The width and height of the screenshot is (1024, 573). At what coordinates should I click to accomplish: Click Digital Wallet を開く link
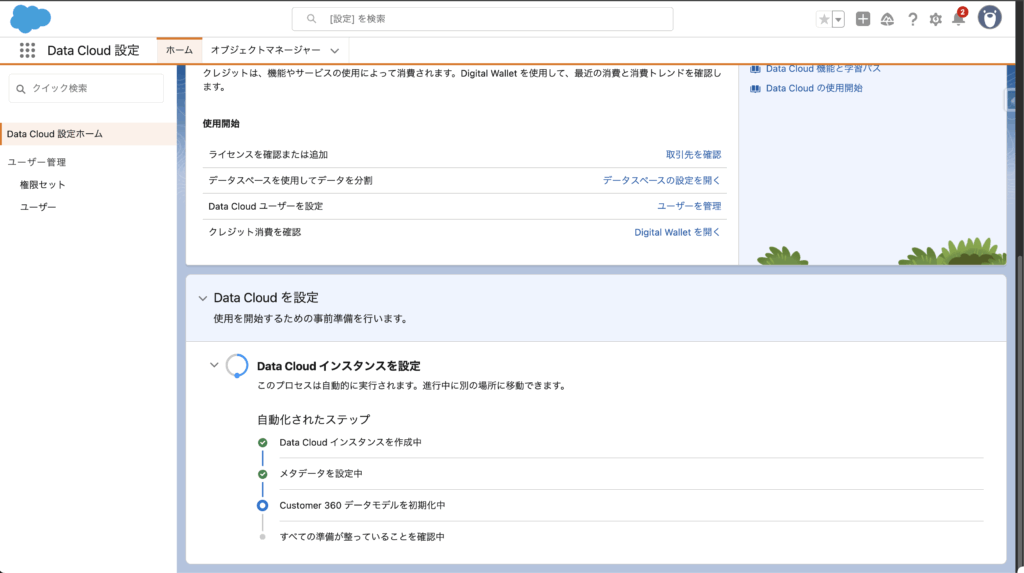677,232
